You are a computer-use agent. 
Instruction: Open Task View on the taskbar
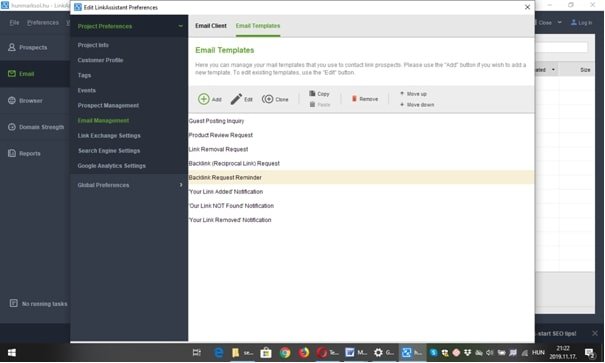point(197,353)
